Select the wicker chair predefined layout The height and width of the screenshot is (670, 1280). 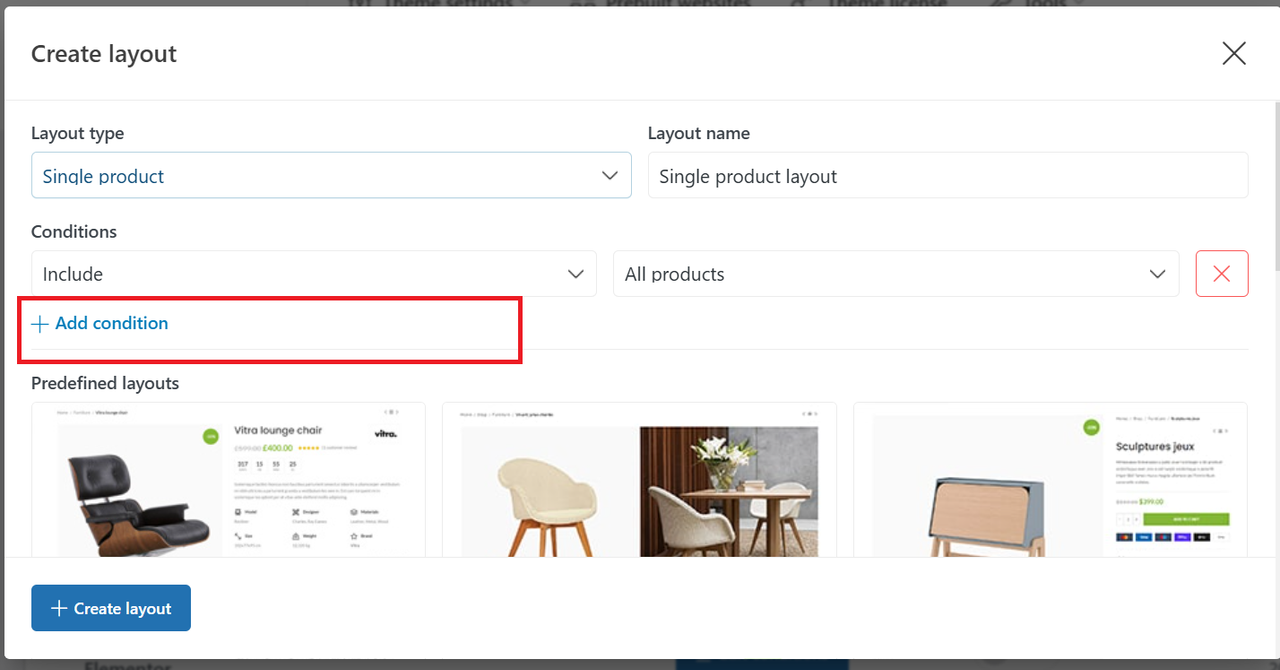coord(639,479)
